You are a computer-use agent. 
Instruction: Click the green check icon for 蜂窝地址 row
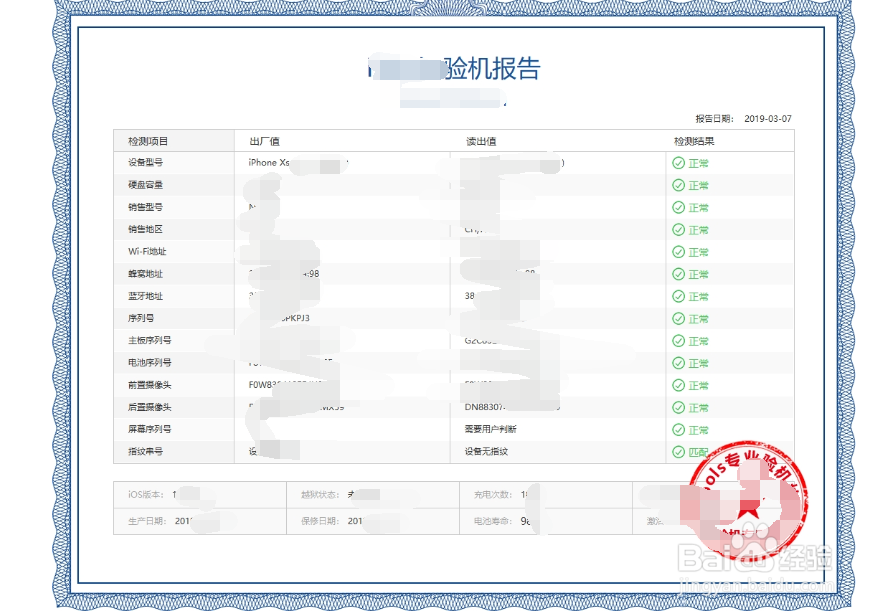tap(679, 274)
